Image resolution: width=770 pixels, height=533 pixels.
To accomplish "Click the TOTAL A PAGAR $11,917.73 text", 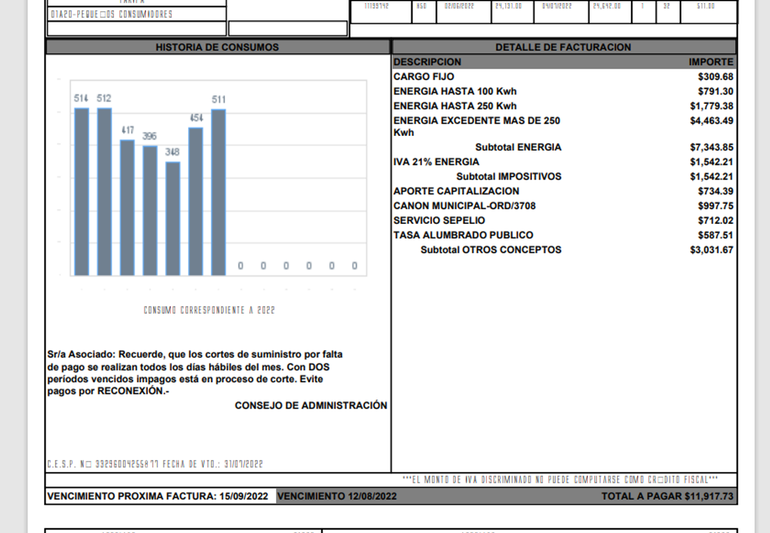I will coord(667,496).
